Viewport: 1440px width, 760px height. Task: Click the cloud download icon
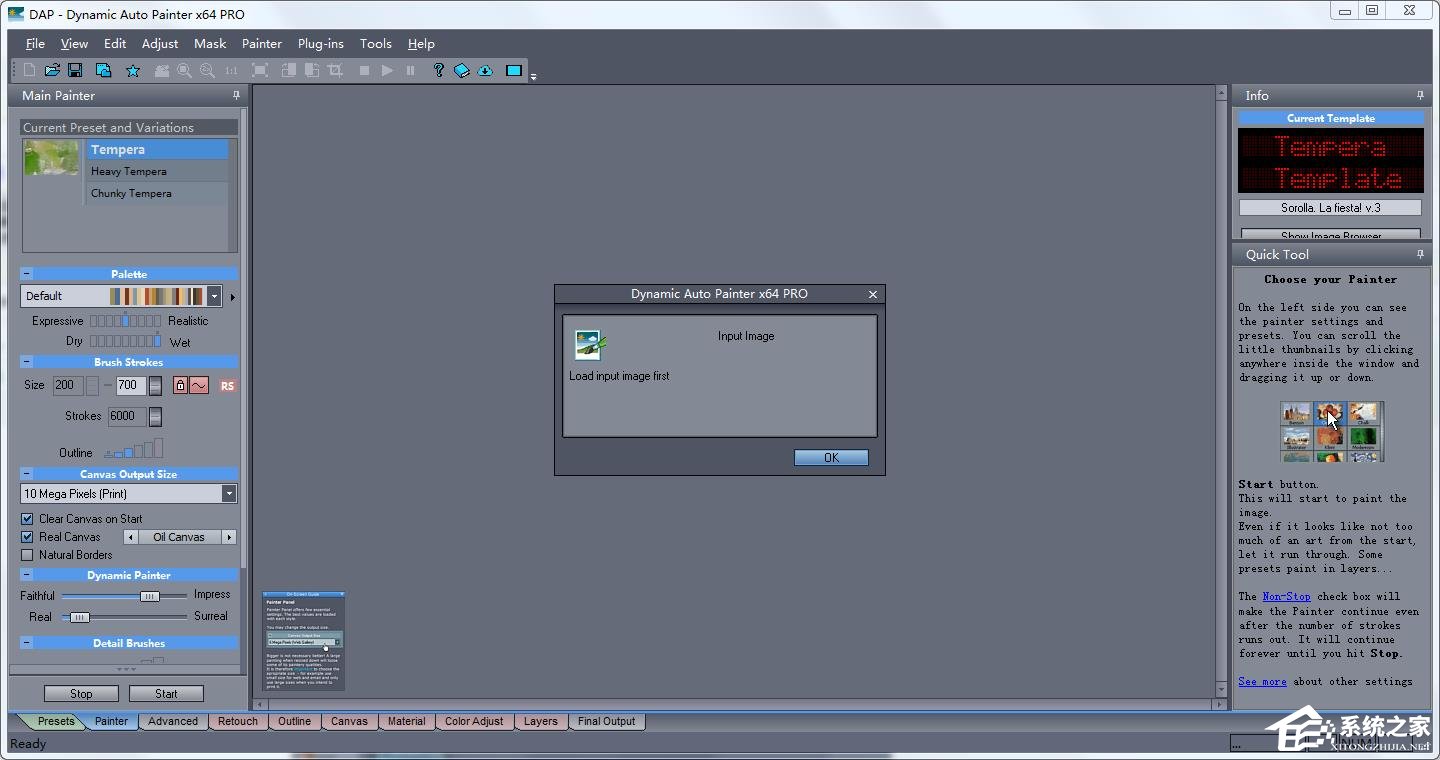click(x=485, y=70)
